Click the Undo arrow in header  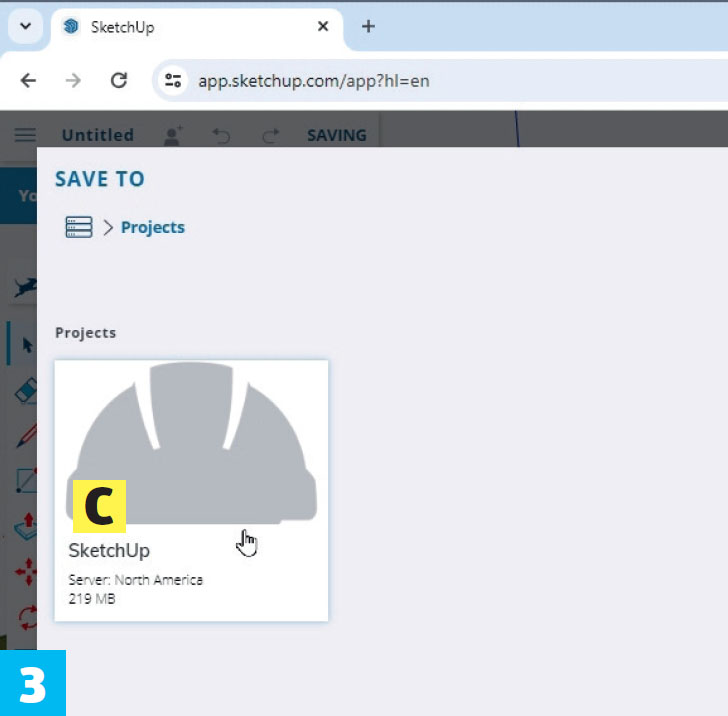pos(221,136)
